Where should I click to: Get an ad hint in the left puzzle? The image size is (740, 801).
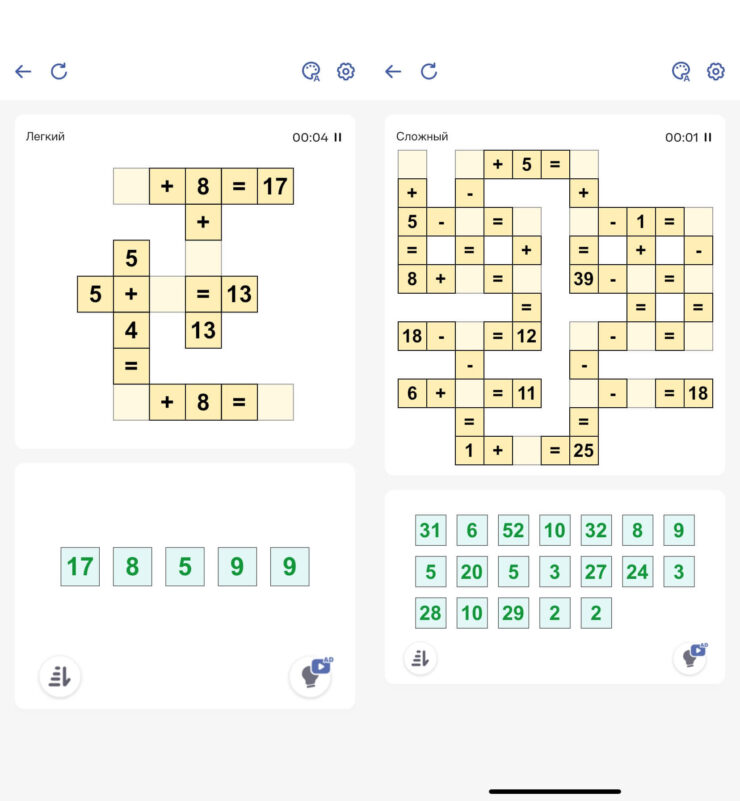point(310,675)
